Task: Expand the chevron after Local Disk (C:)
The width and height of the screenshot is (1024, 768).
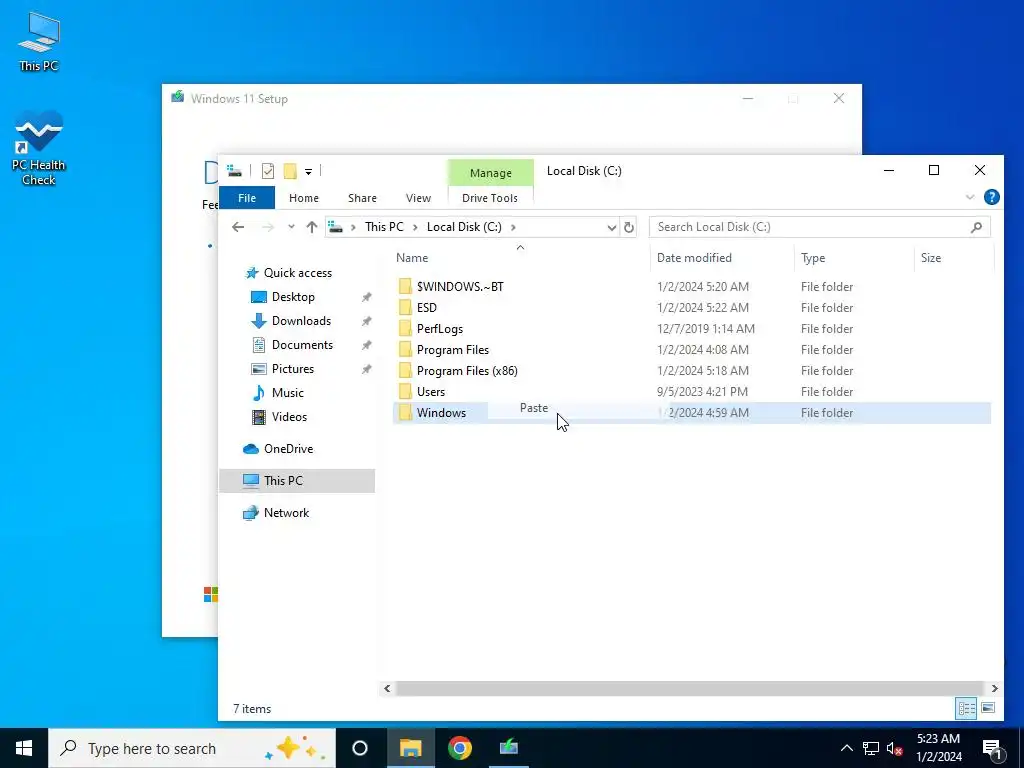Action: click(x=513, y=227)
